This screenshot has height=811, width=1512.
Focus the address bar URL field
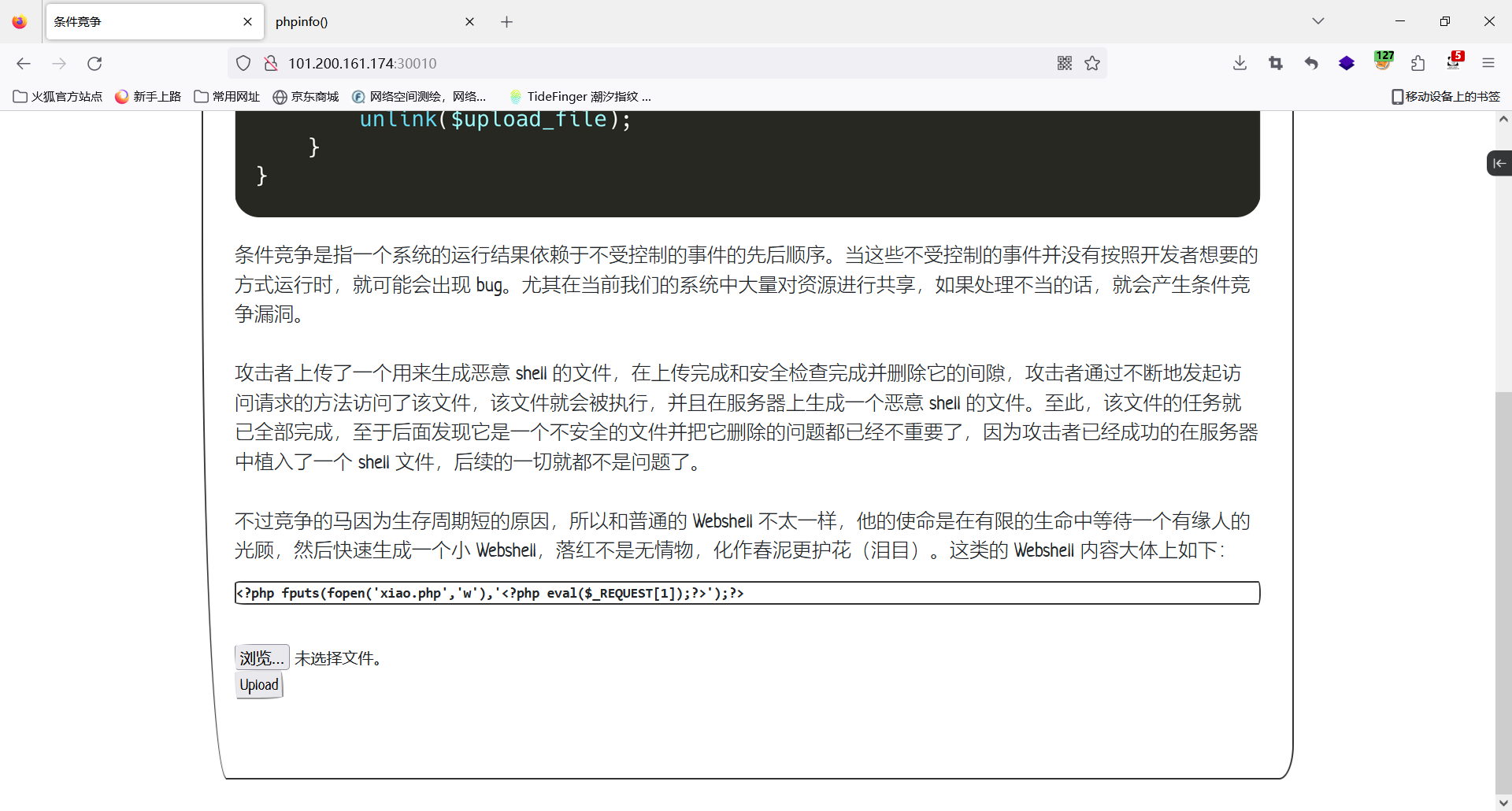[x=665, y=63]
